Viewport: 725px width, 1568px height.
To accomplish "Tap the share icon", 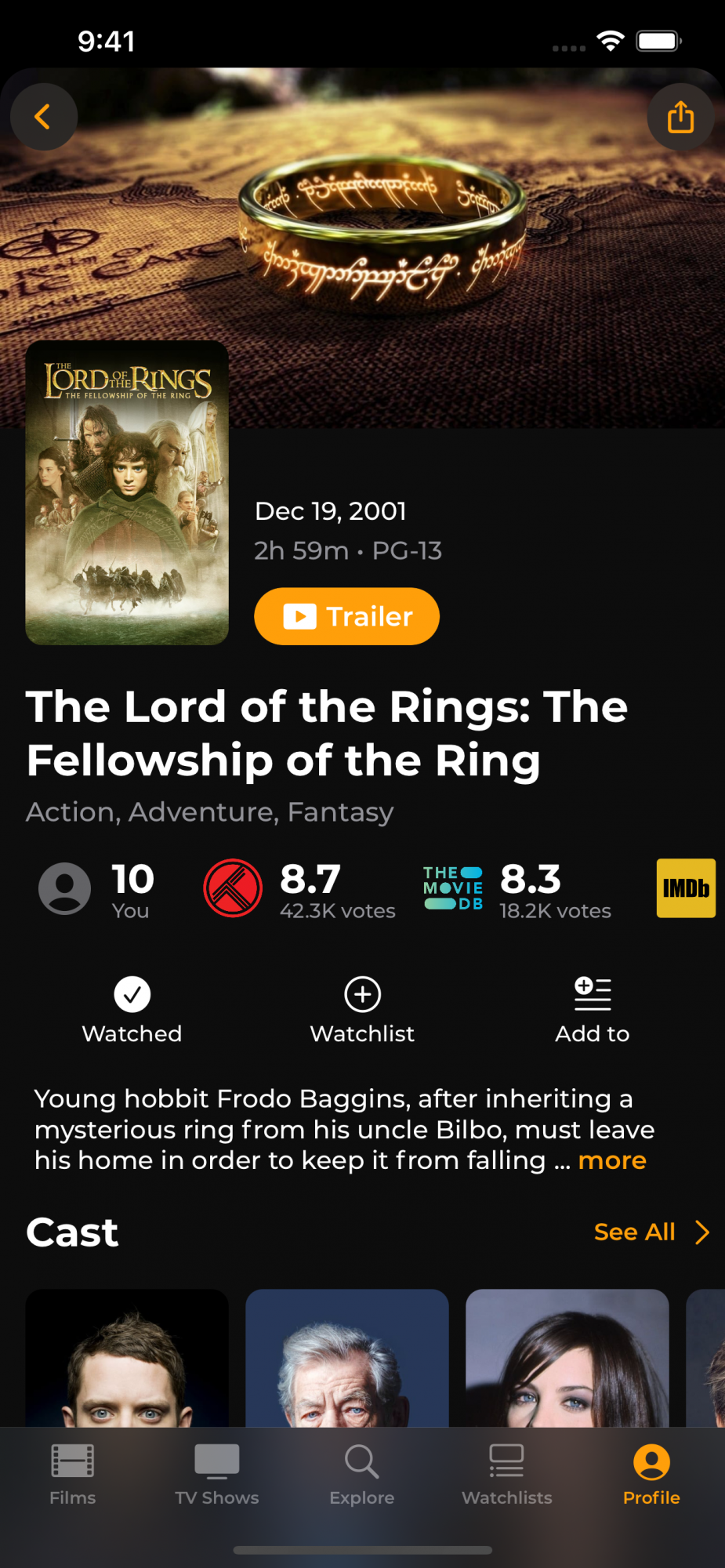I will pyautogui.click(x=680, y=117).
